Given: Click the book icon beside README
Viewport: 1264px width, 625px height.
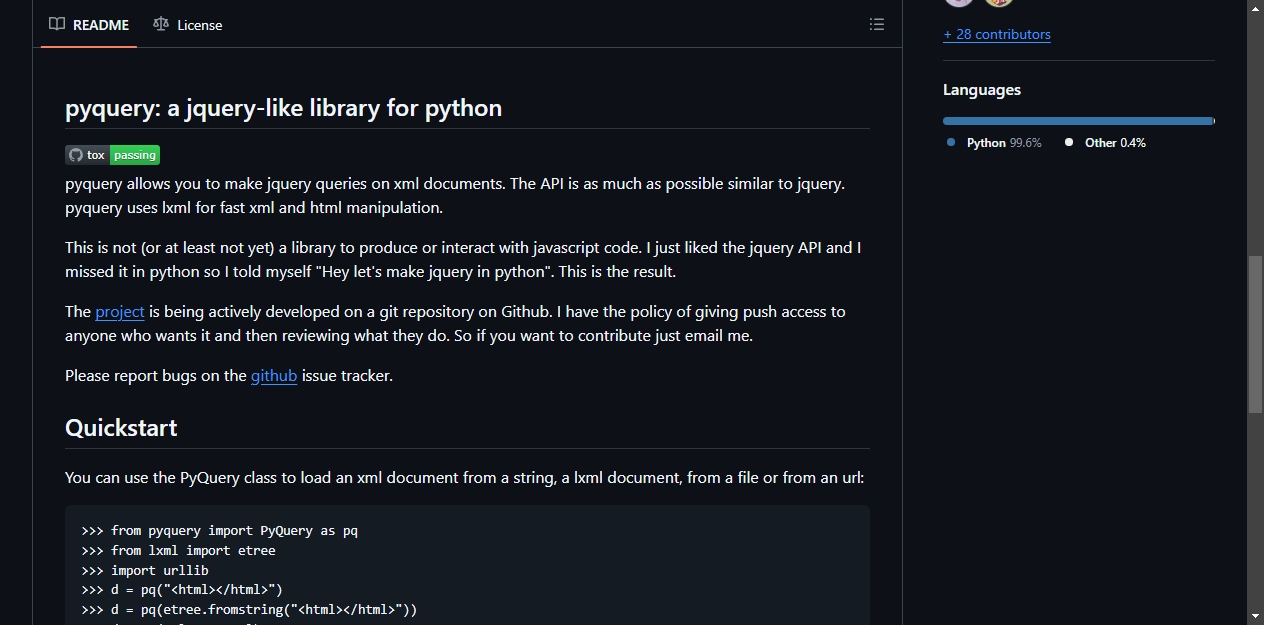Looking at the screenshot, I should coord(57,24).
